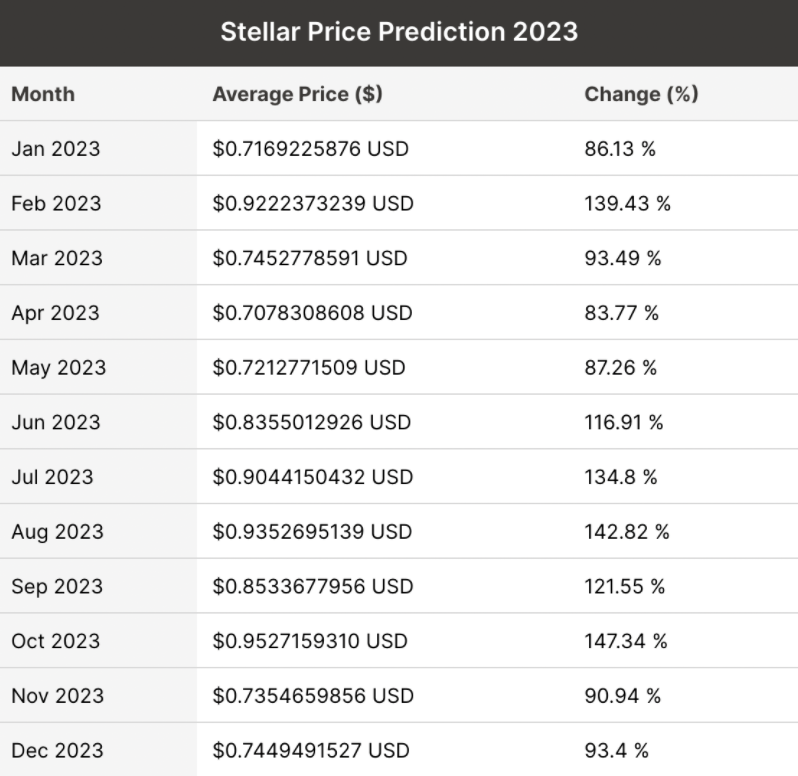
Task: Click the Month column header
Action: pyautogui.click(x=43, y=95)
